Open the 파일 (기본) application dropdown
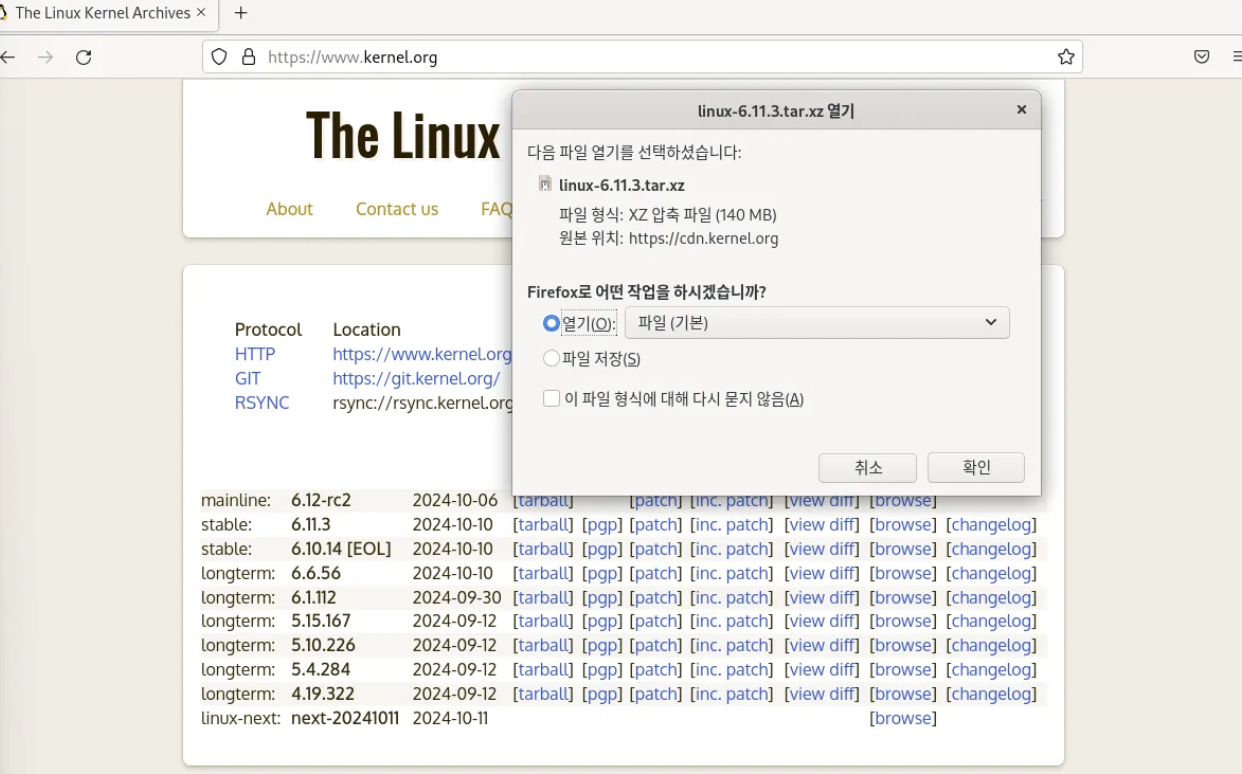Viewport: 1242px width, 774px height. 817,322
